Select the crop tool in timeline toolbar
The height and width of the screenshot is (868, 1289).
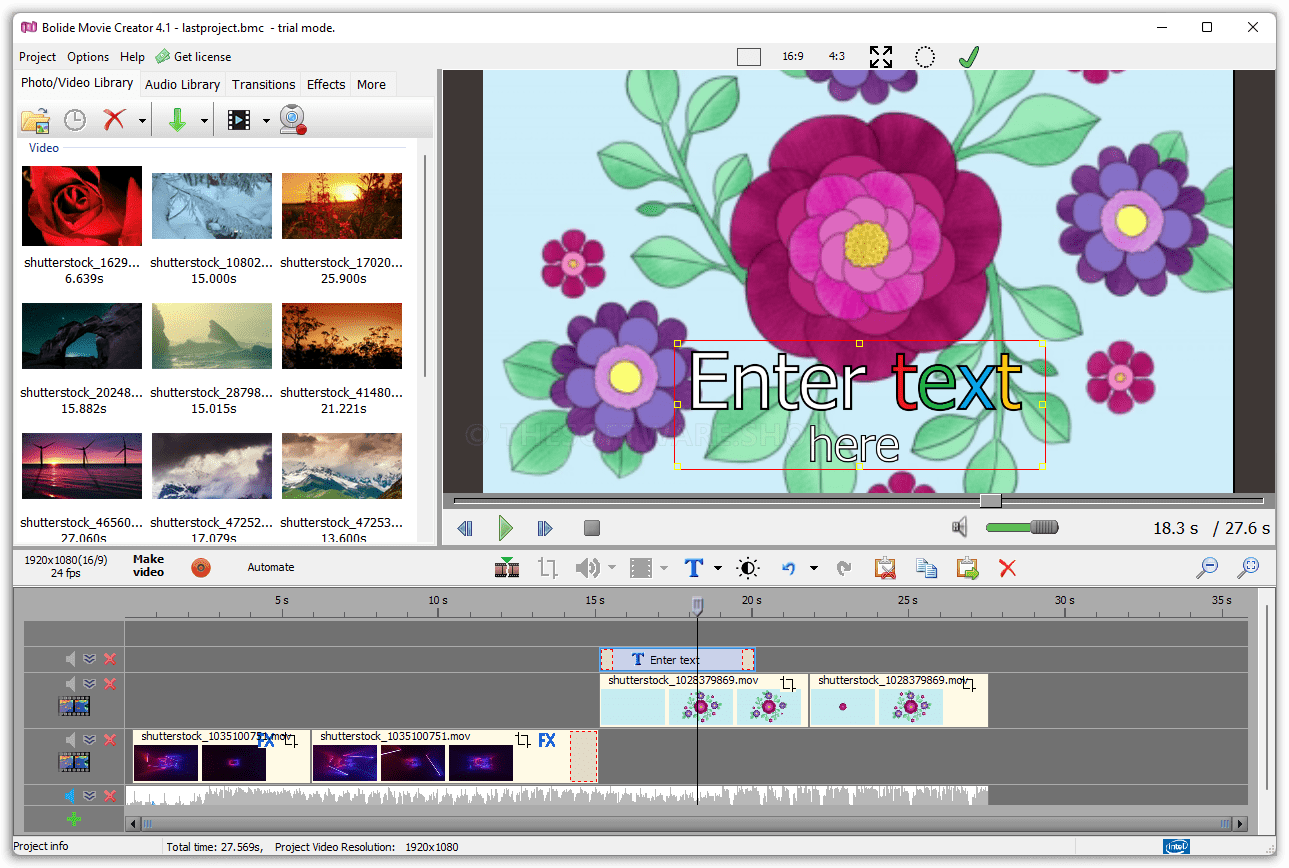547,568
